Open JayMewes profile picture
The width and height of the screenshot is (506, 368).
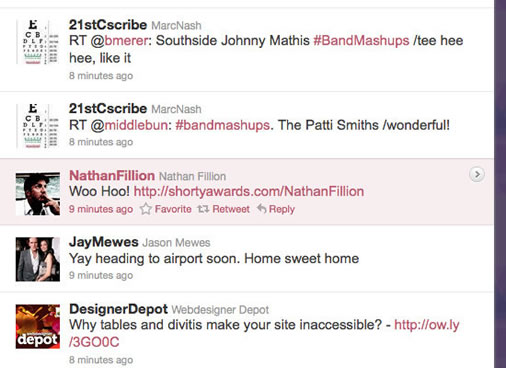click(x=38, y=259)
